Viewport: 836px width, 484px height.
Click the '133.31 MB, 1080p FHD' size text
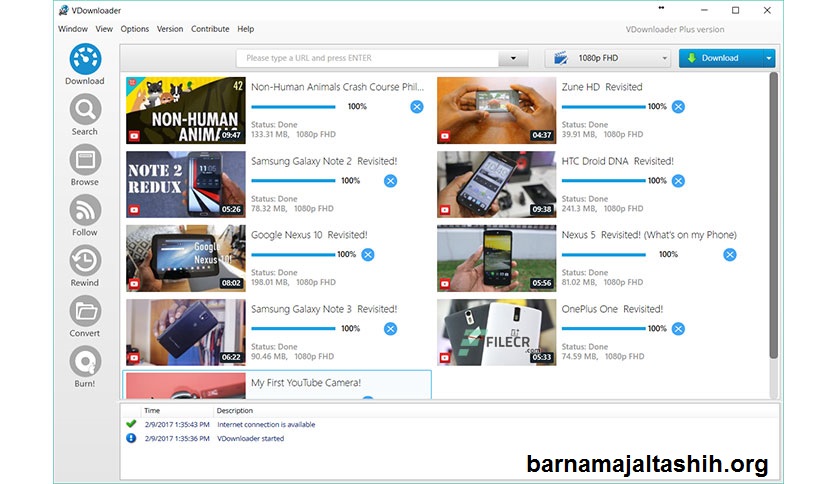293,134
